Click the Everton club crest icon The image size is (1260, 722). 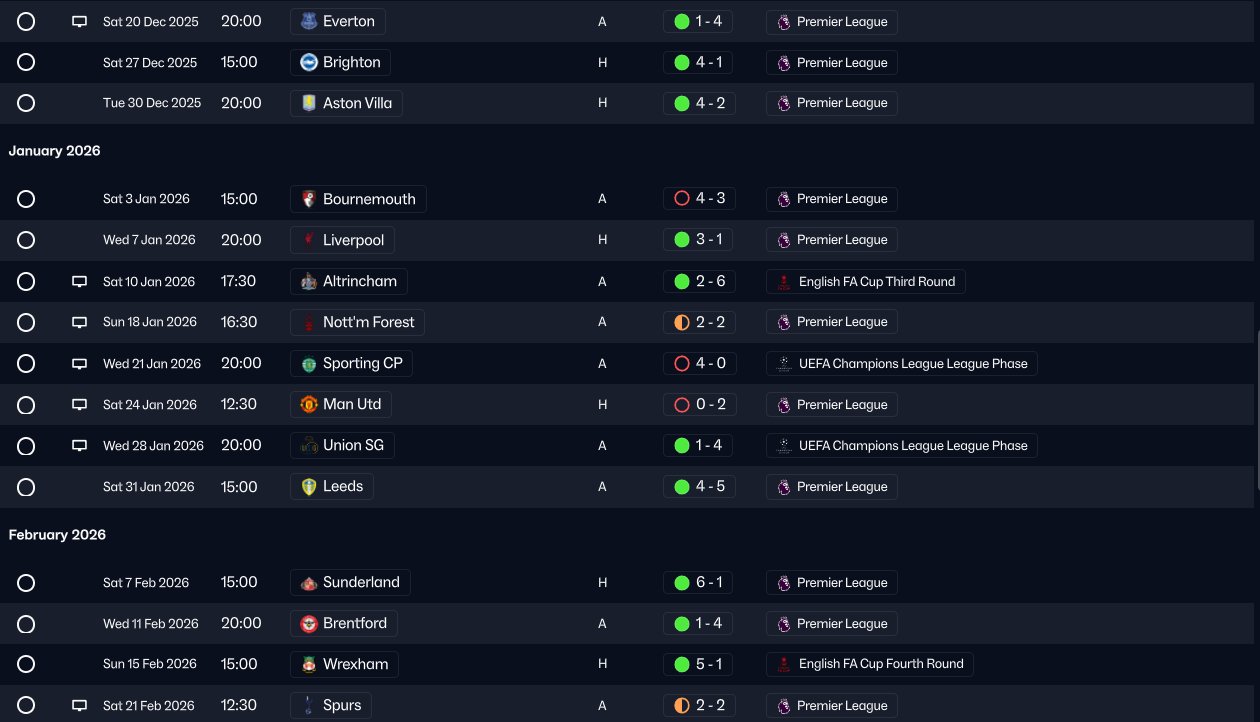click(309, 21)
